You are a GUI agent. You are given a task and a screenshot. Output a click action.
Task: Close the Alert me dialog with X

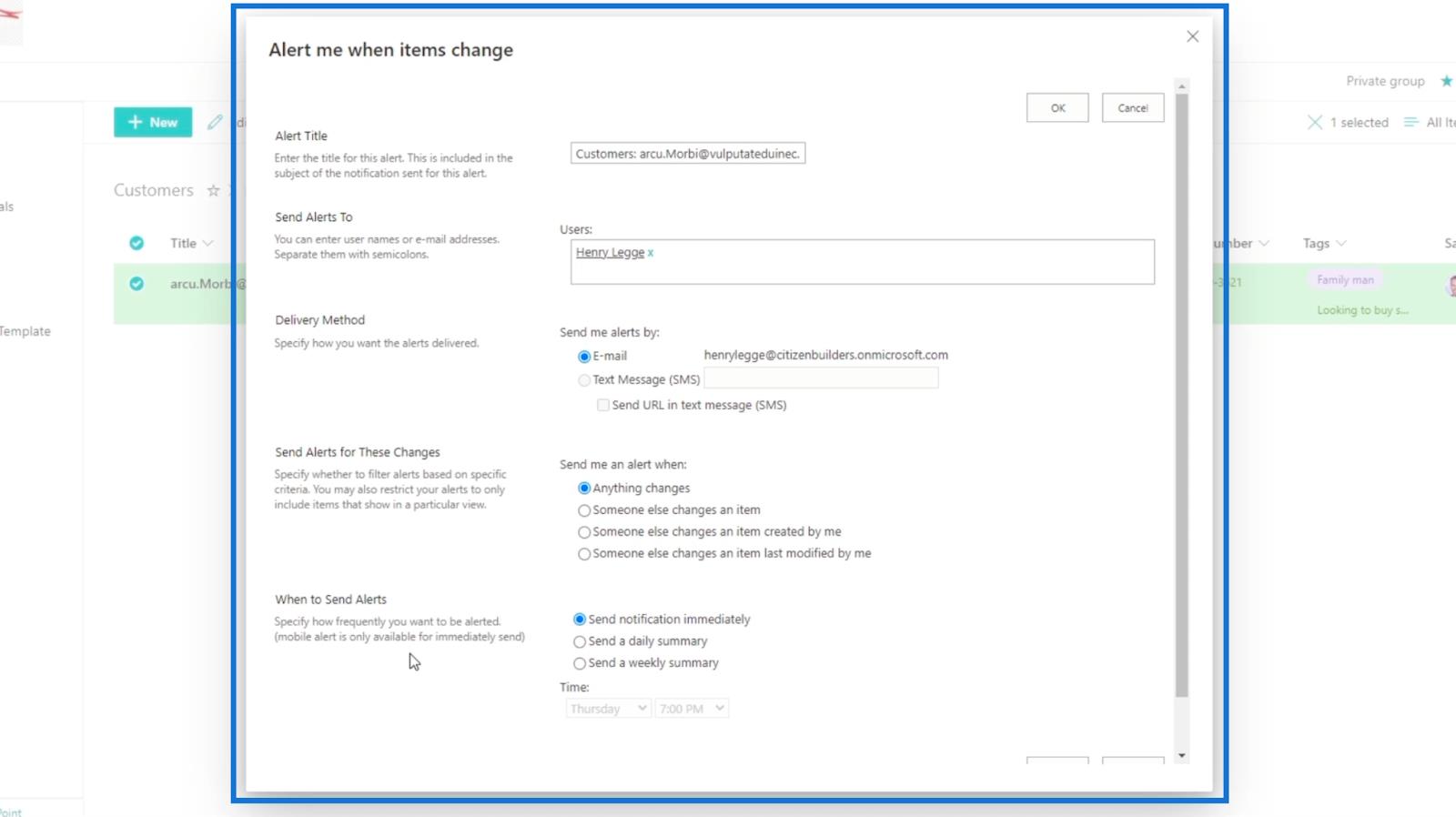tap(1192, 36)
